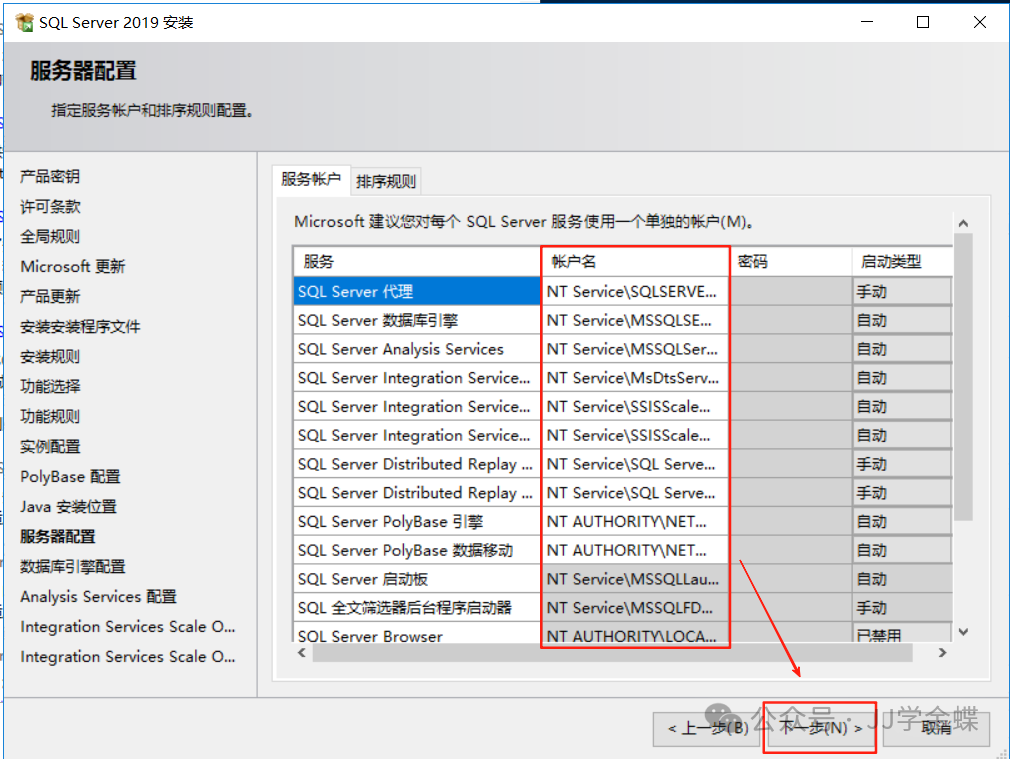Click 全局规则 step in sidebar

point(50,236)
